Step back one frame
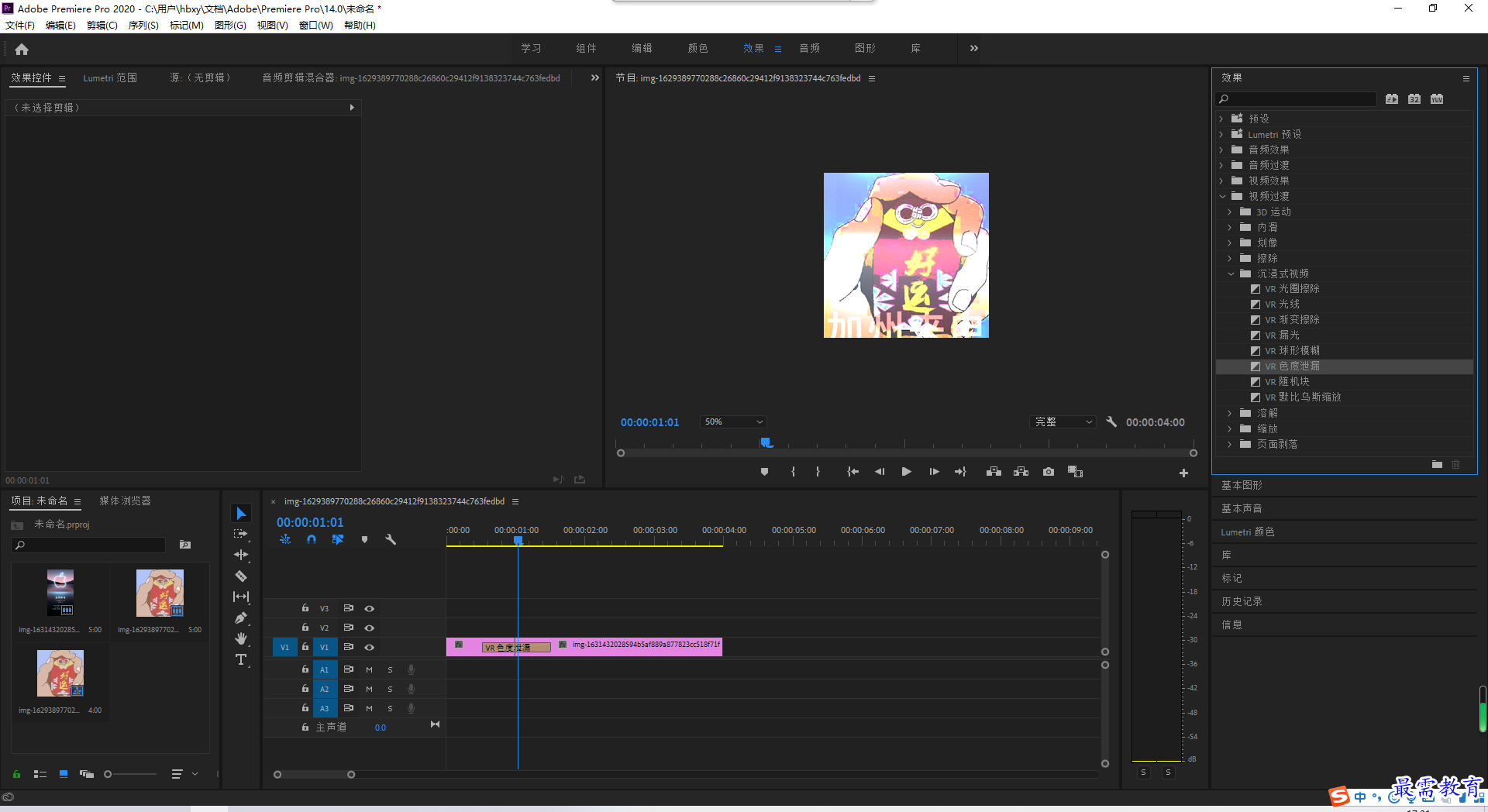Image resolution: width=1488 pixels, height=812 pixels. pyautogui.click(x=880, y=472)
